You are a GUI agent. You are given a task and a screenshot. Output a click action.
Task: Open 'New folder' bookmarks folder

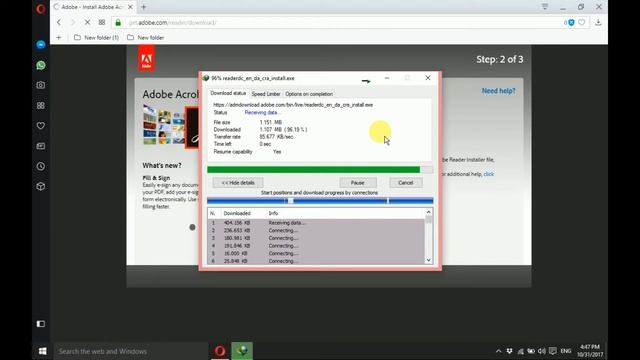(146, 38)
